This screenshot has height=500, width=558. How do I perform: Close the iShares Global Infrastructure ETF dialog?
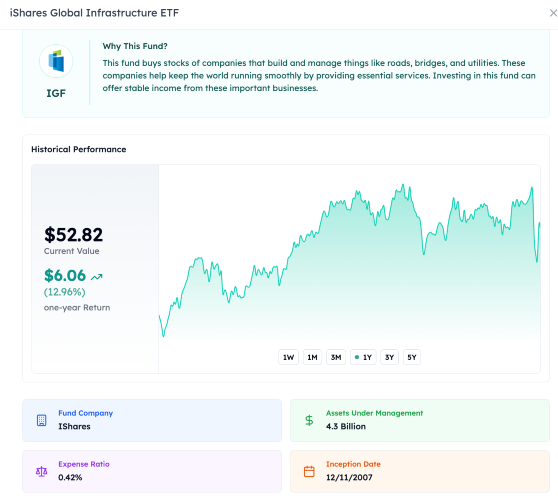point(553,13)
